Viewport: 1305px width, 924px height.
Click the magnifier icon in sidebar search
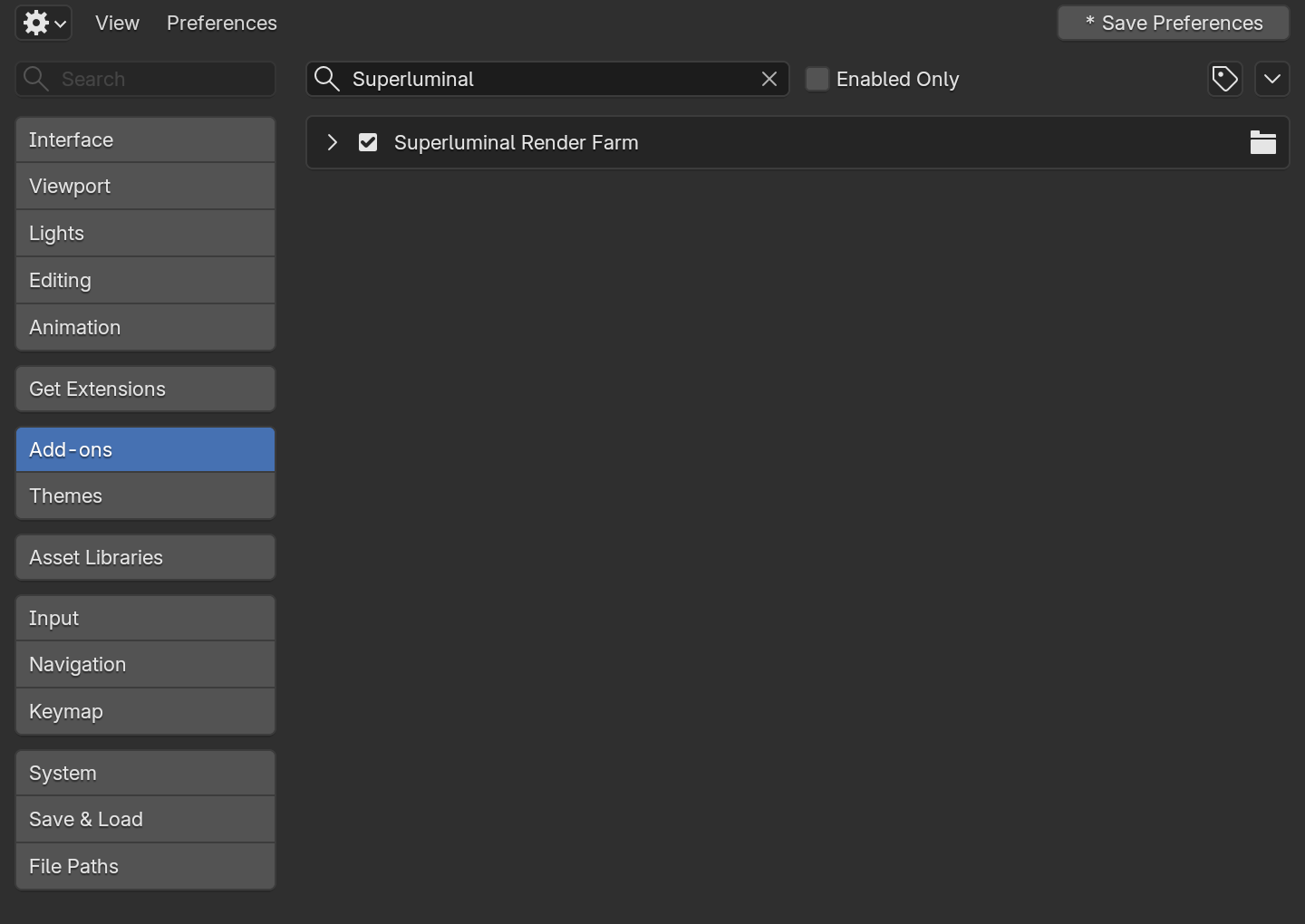(x=35, y=79)
